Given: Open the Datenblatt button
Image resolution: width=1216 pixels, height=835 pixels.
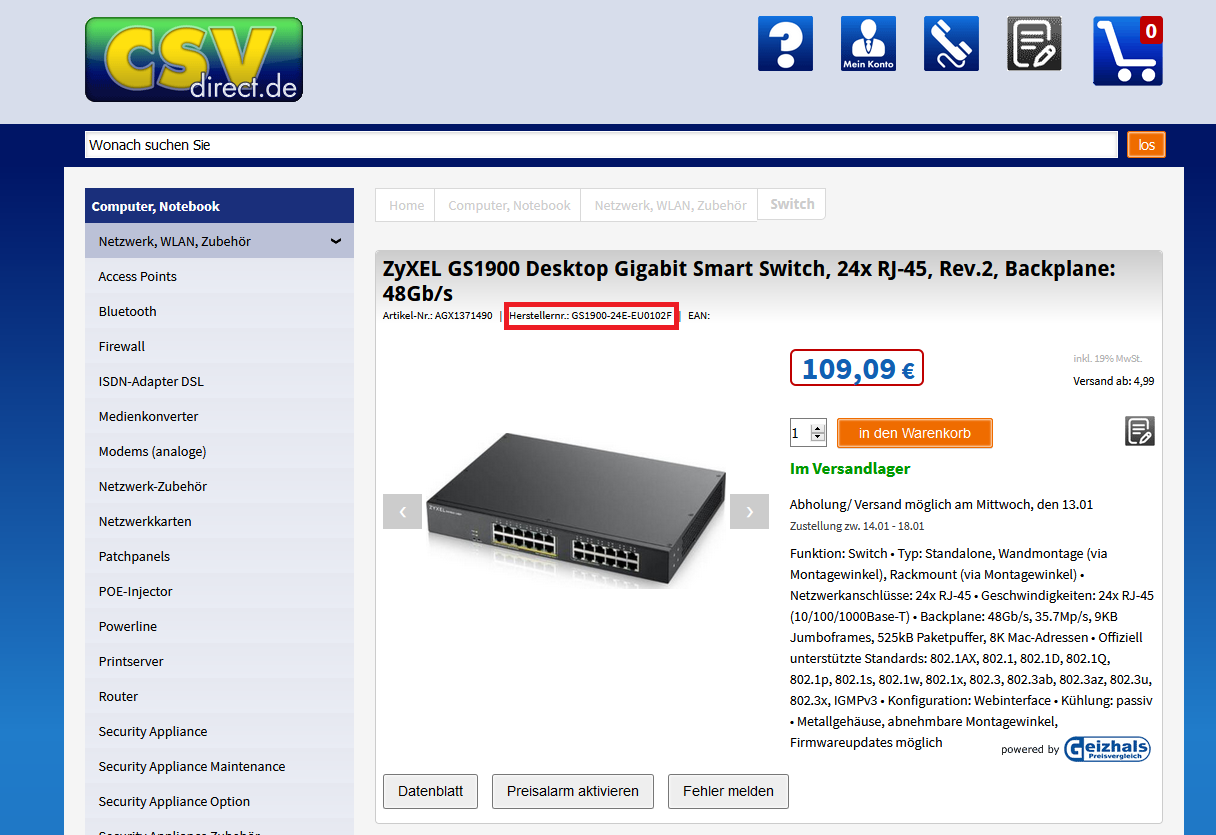Looking at the screenshot, I should click(431, 791).
